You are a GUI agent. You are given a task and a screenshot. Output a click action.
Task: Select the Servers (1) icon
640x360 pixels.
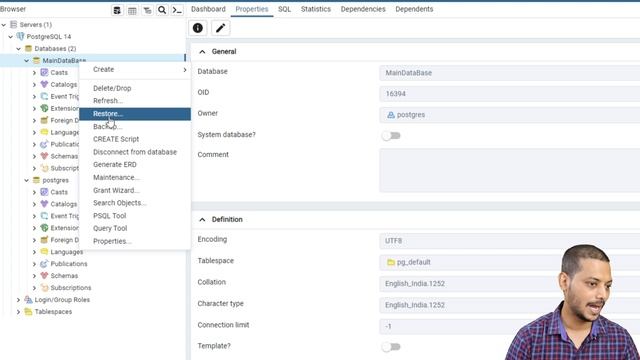coord(13,24)
